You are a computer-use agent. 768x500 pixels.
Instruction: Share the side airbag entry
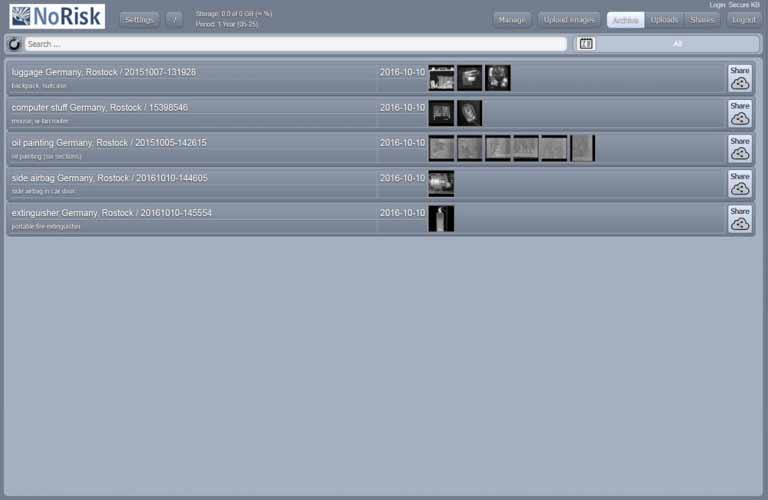pos(740,184)
